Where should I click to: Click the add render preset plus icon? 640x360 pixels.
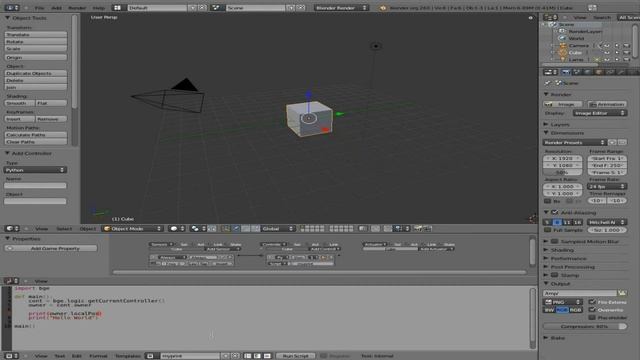click(612, 142)
